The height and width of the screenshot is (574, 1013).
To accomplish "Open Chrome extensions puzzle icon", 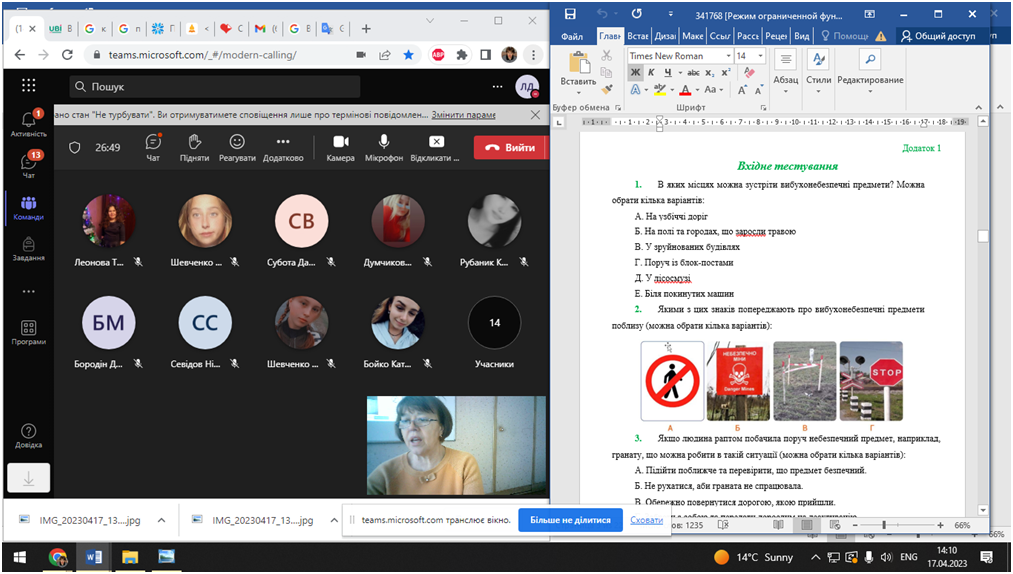I will 461,55.
